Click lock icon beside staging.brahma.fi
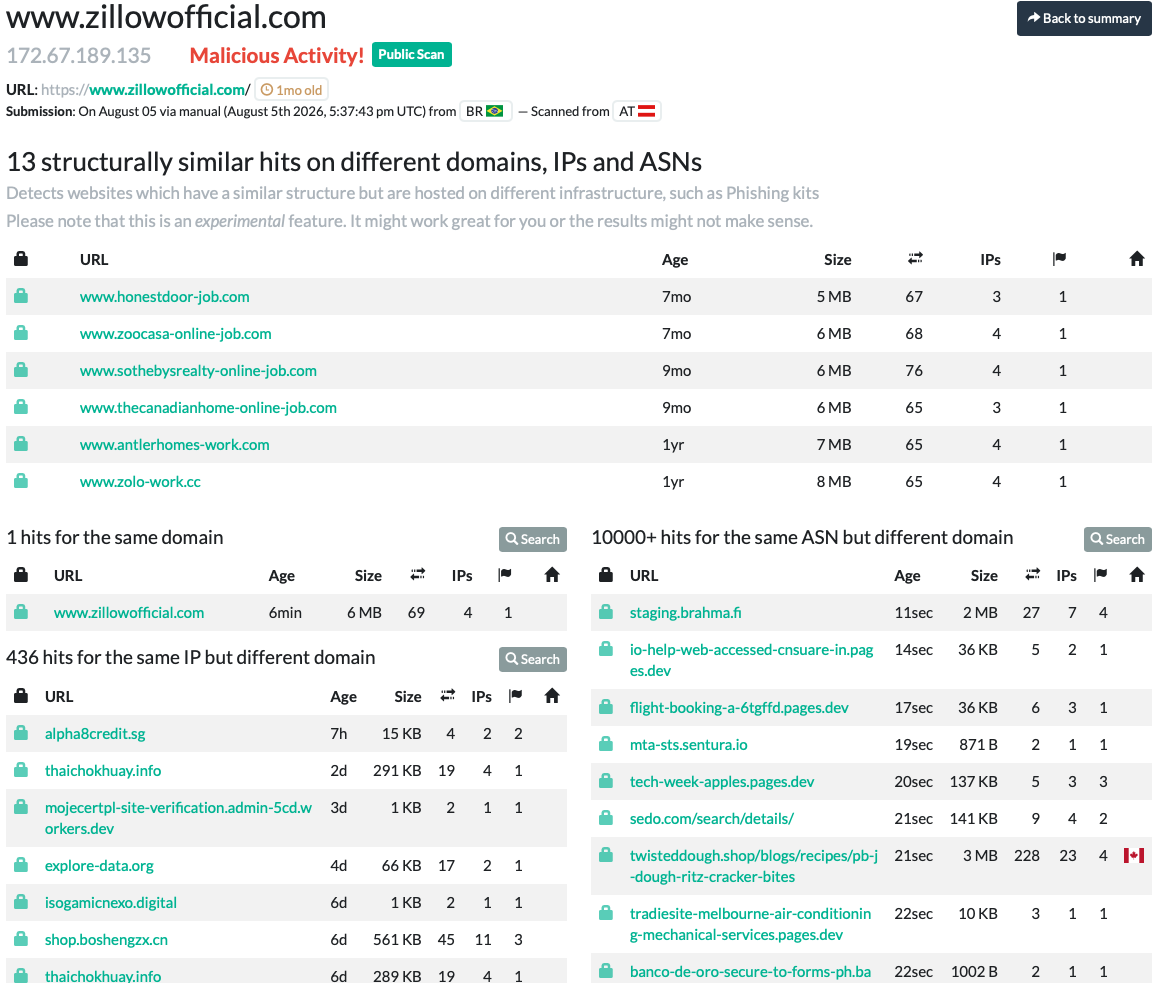 pyautogui.click(x=606, y=612)
